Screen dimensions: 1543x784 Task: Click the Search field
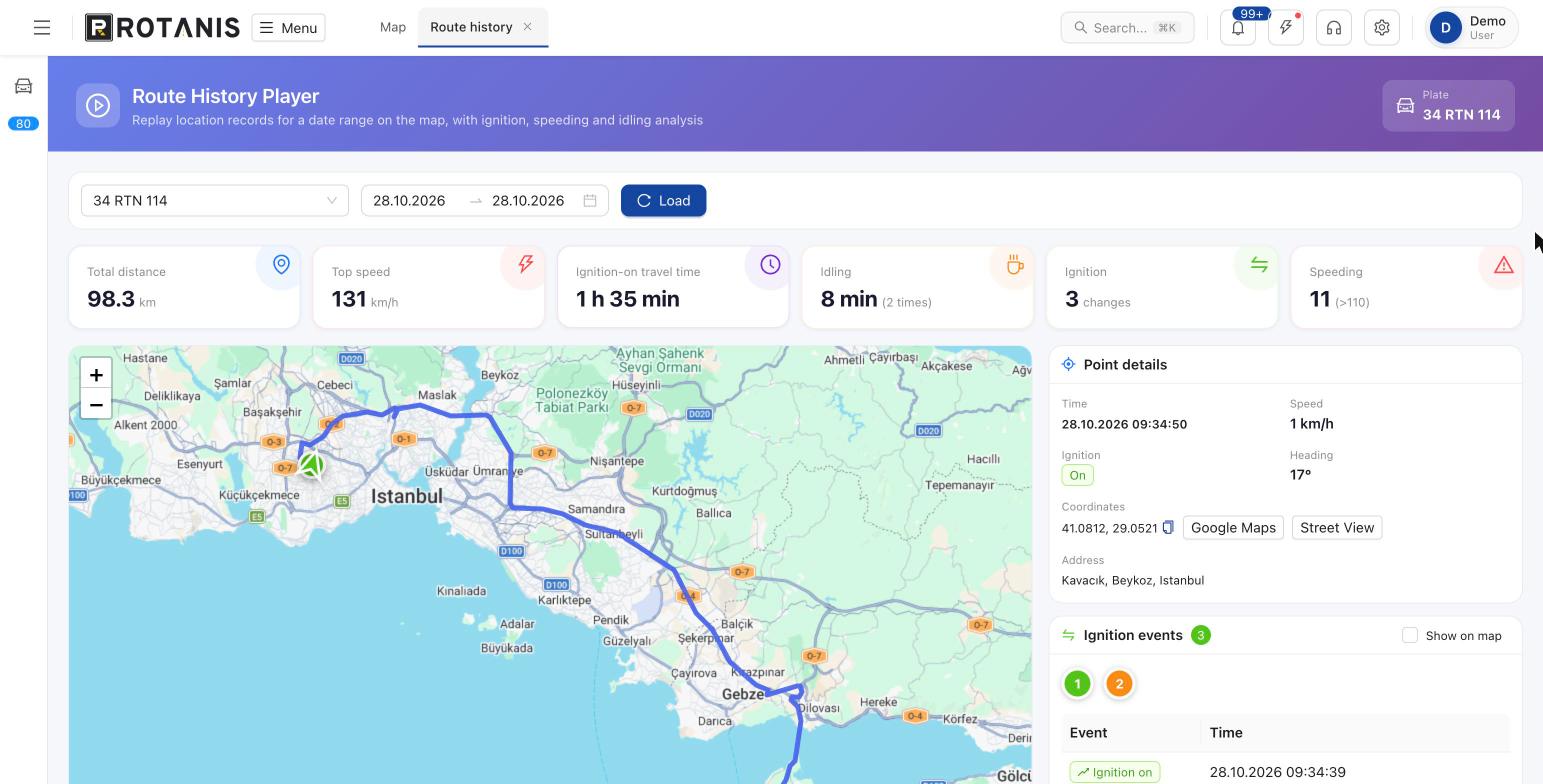point(1127,28)
